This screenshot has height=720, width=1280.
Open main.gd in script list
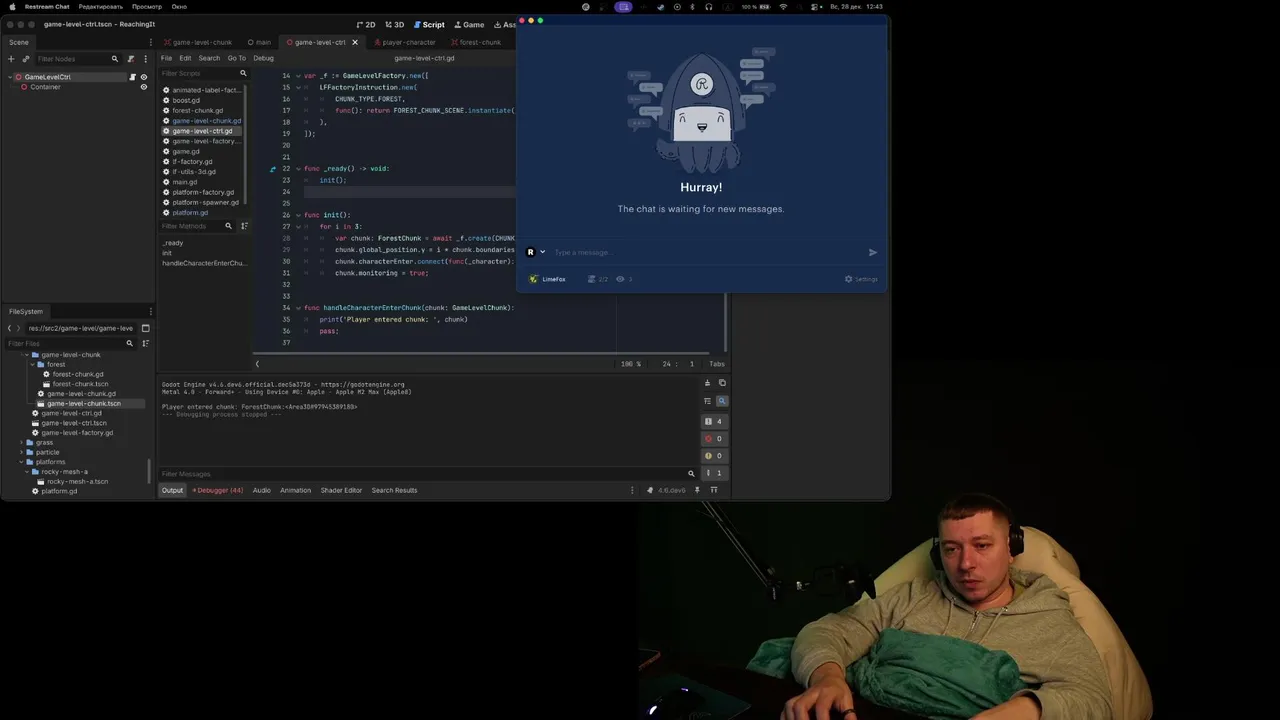tap(184, 182)
